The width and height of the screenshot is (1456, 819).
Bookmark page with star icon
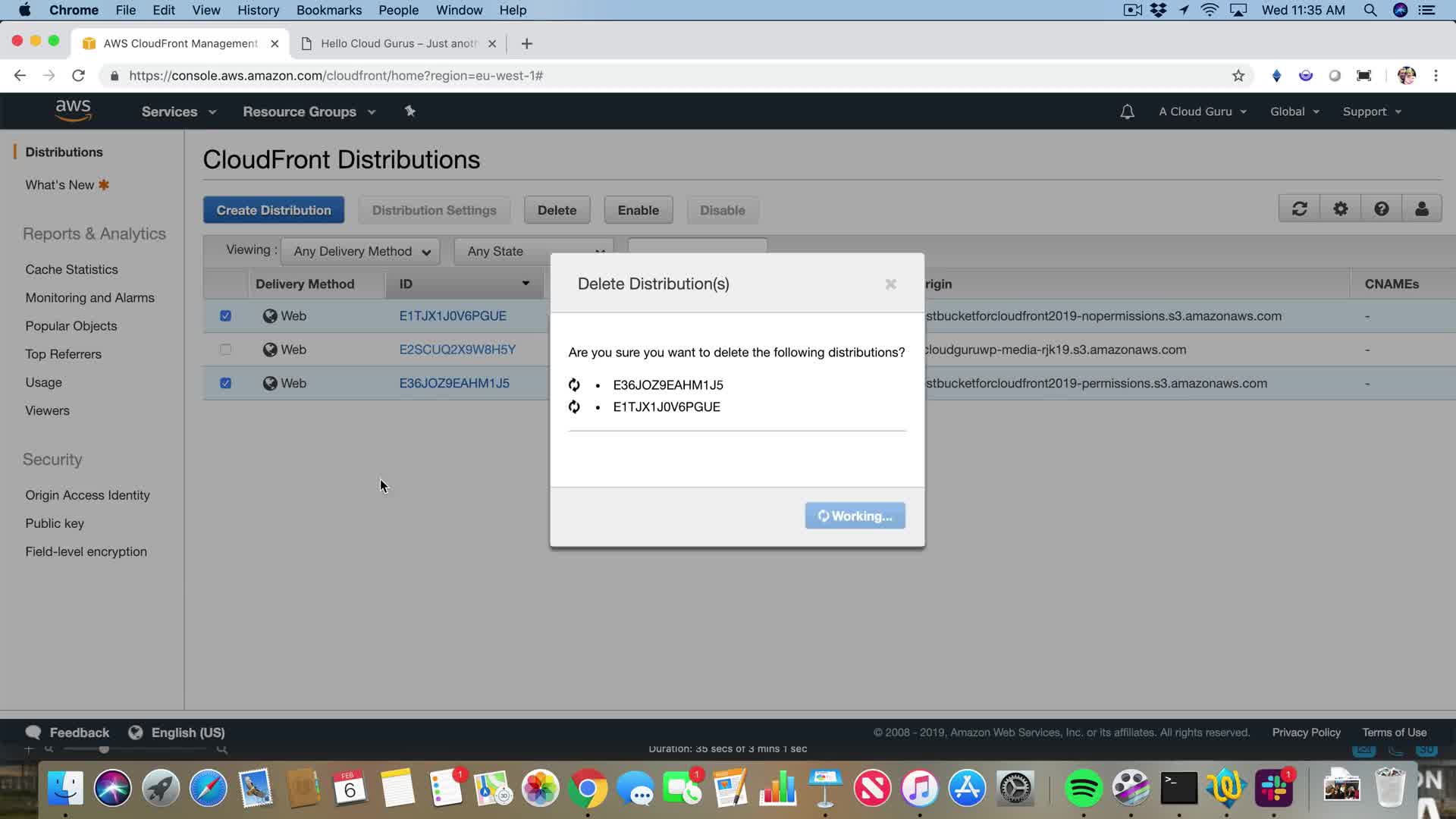[x=1238, y=76]
